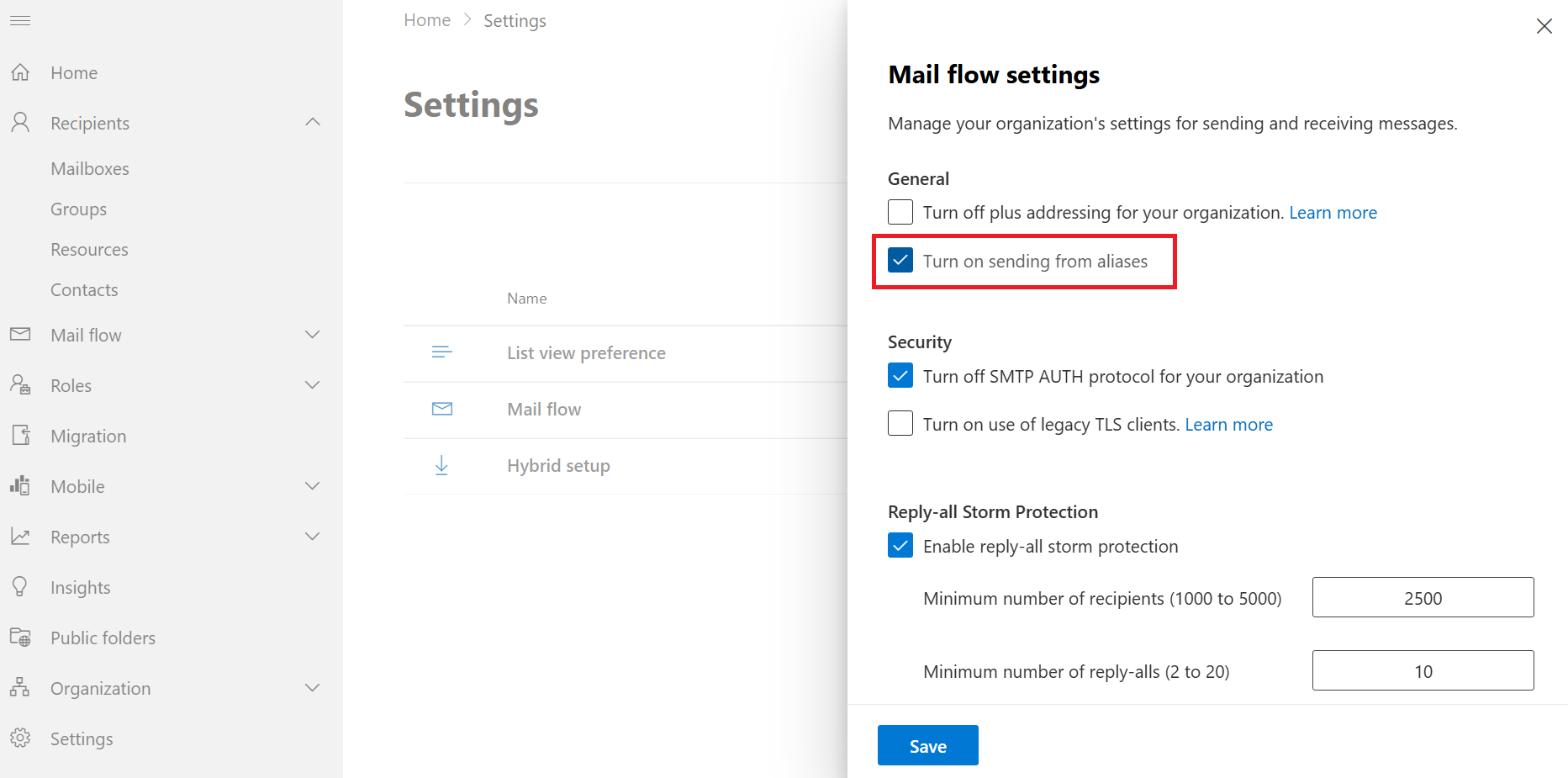This screenshot has height=778, width=1568.
Task: Uncheck Turn off SMTP AUTH protocol checkbox
Action: coord(900,376)
